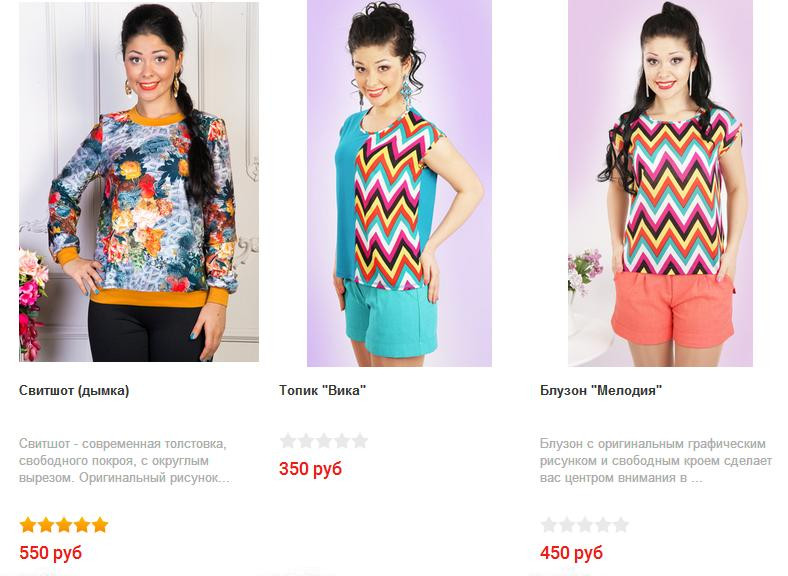Image resolution: width=788 pixels, height=576 pixels.
Task: Click the Свитшот (дымка) title link
Action: tap(74, 391)
